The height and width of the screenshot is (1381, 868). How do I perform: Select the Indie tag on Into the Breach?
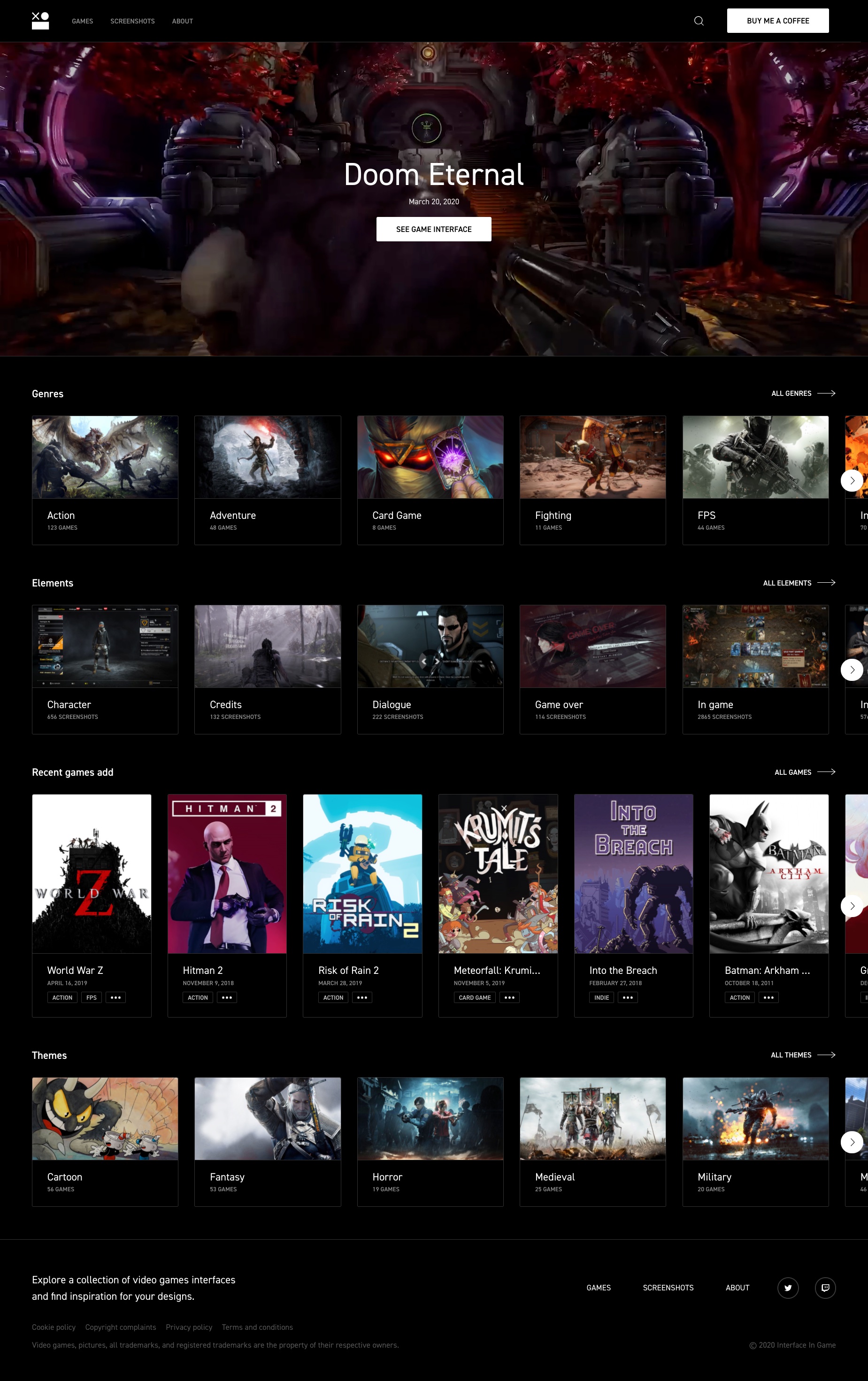pyautogui.click(x=601, y=997)
